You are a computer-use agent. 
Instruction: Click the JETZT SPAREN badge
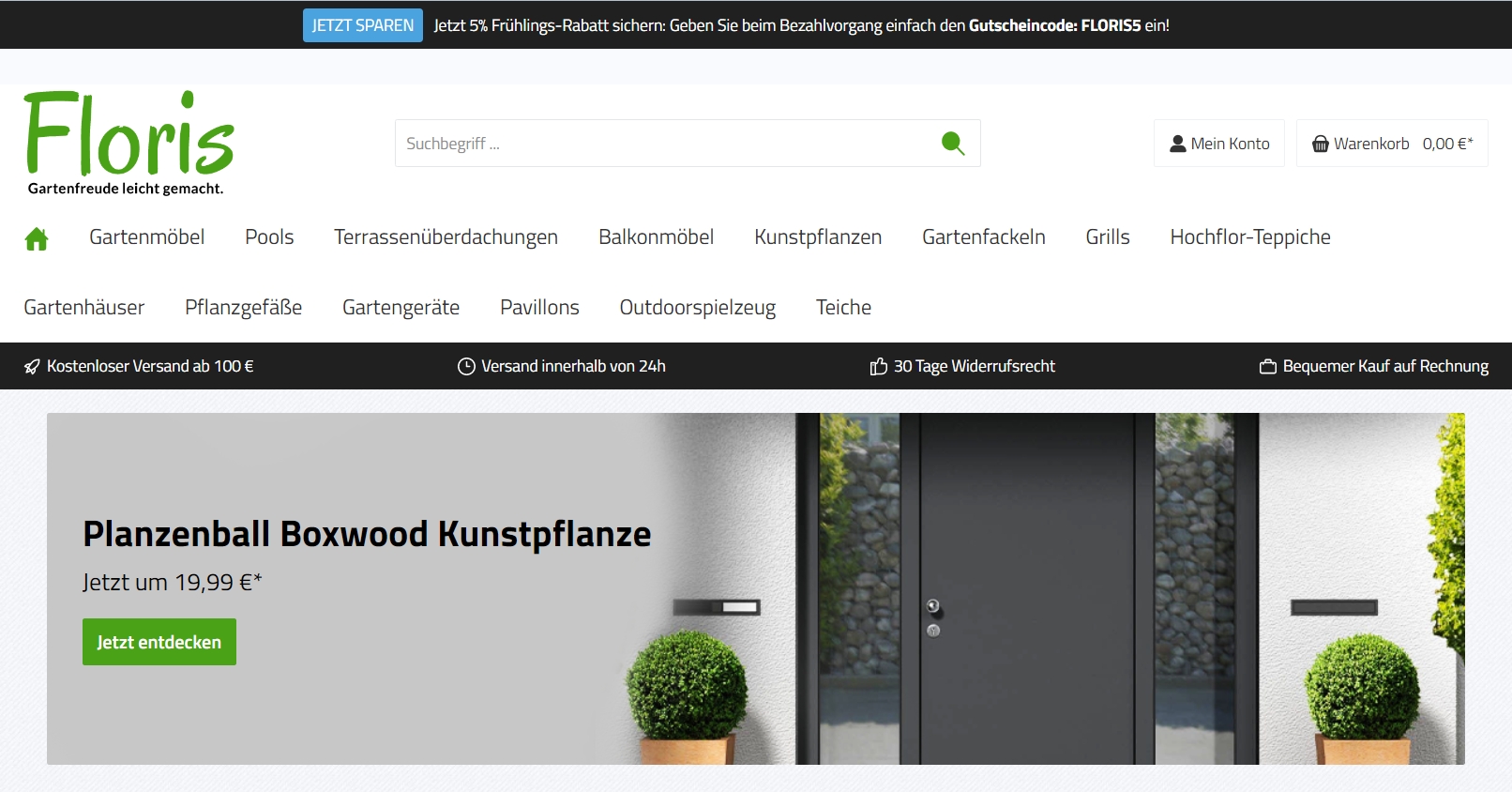click(x=362, y=25)
